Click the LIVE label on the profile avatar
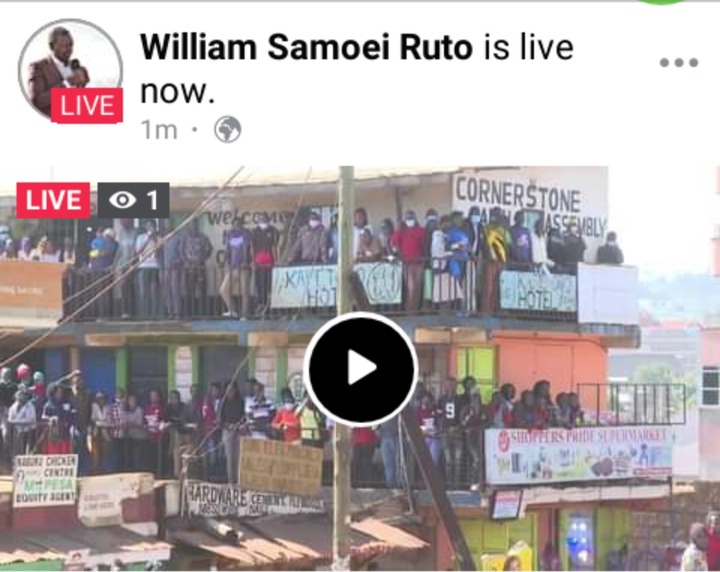 pyautogui.click(x=87, y=106)
